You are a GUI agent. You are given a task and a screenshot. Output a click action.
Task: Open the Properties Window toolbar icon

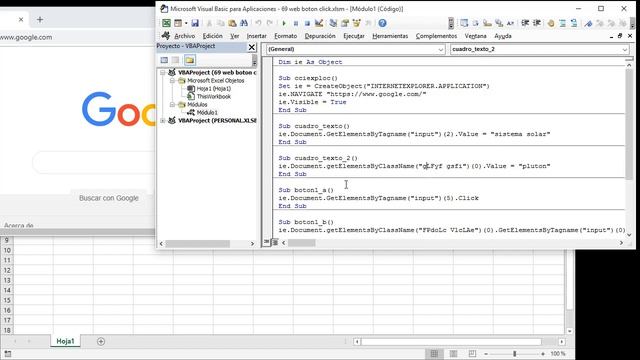pyautogui.click(x=345, y=23)
